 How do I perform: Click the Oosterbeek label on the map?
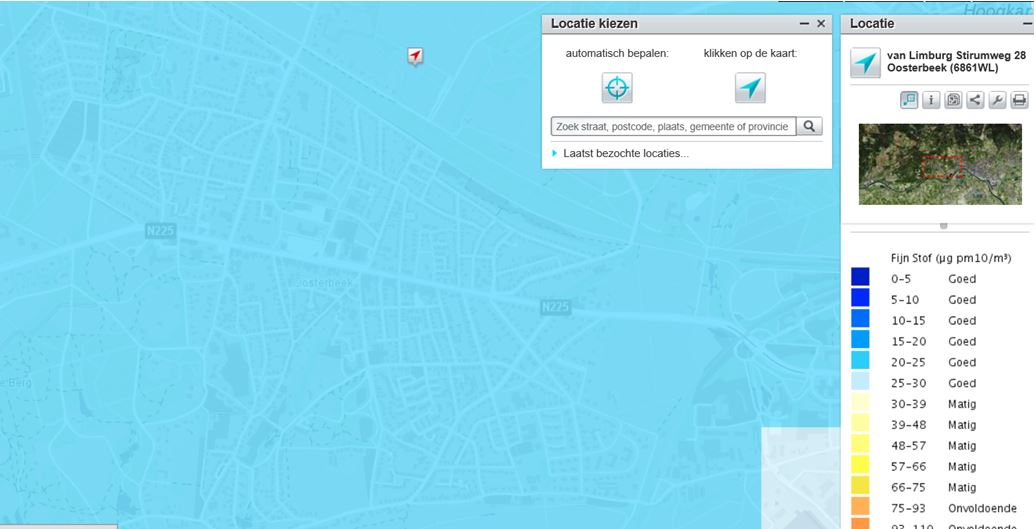tap(324, 283)
